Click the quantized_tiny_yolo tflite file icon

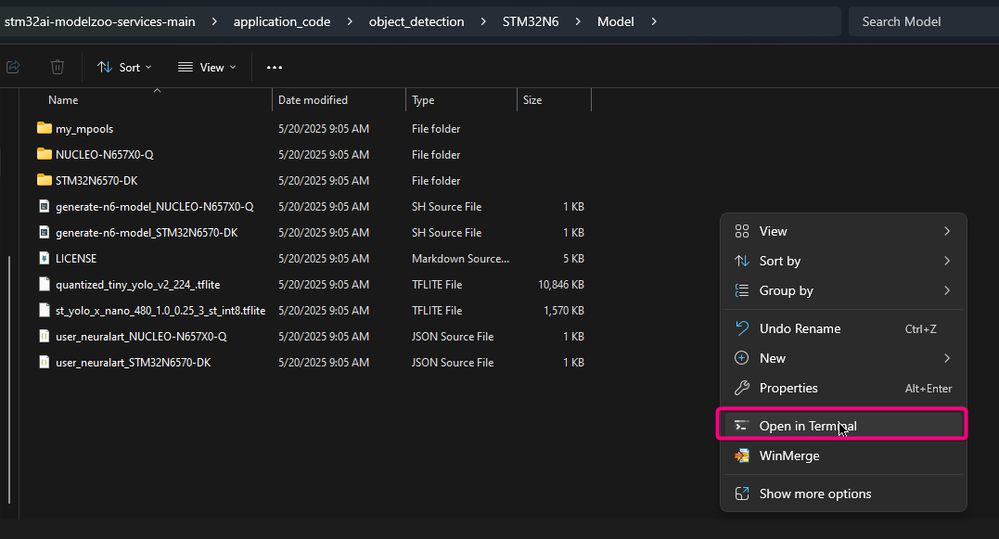(44, 285)
